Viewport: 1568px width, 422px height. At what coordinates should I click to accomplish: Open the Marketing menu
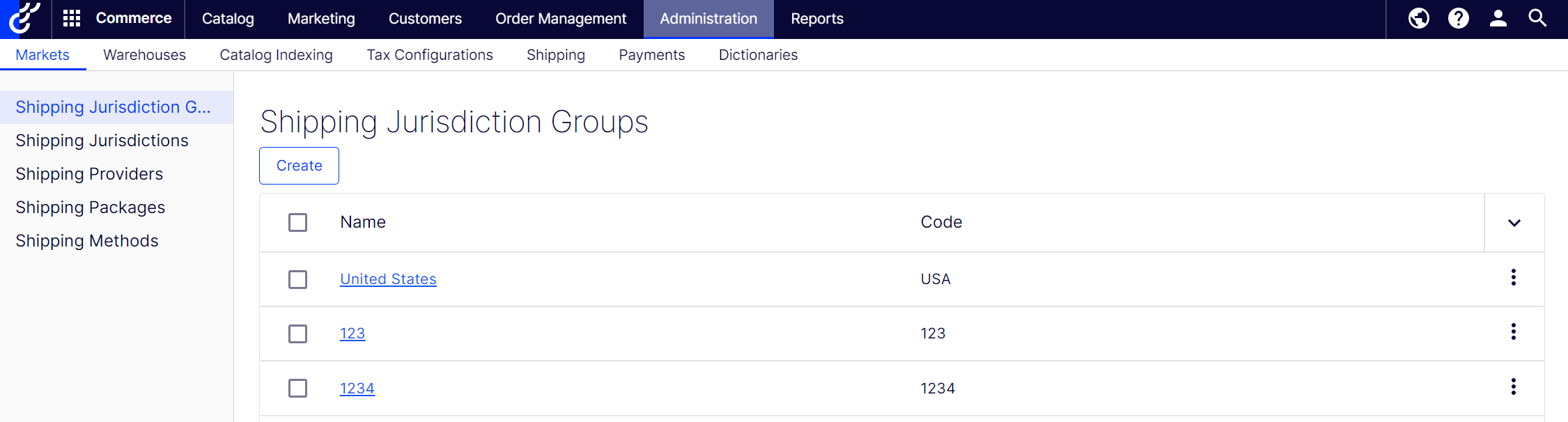point(321,19)
